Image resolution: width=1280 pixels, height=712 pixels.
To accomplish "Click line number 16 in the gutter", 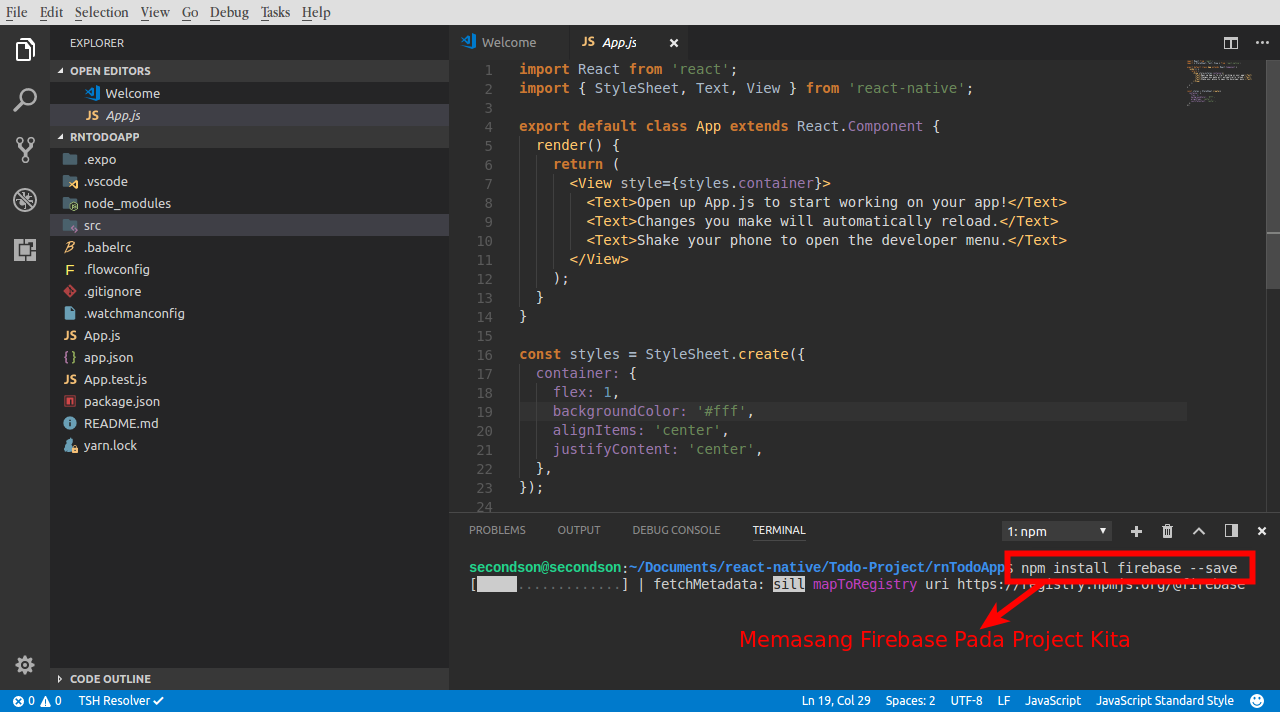I will (x=485, y=354).
